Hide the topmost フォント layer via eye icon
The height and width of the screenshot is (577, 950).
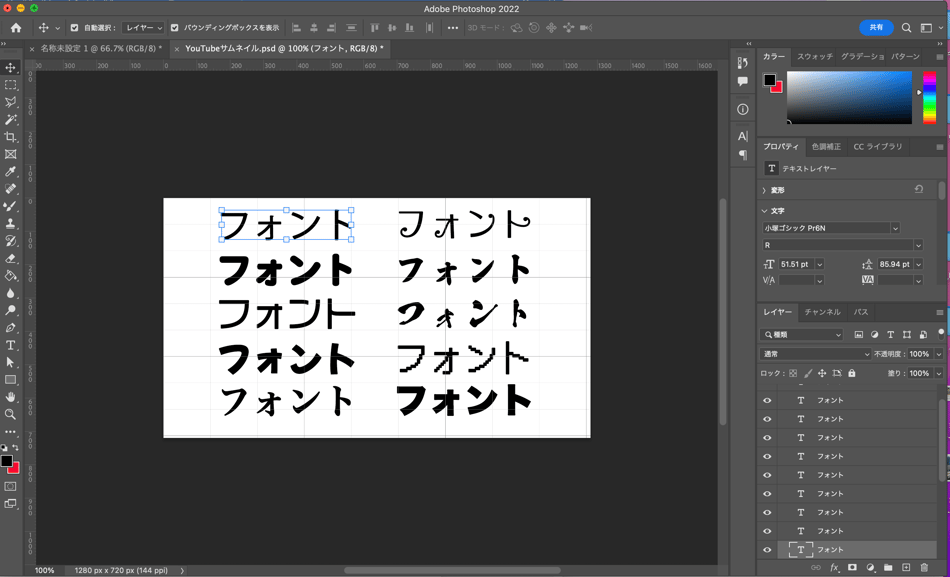point(767,400)
